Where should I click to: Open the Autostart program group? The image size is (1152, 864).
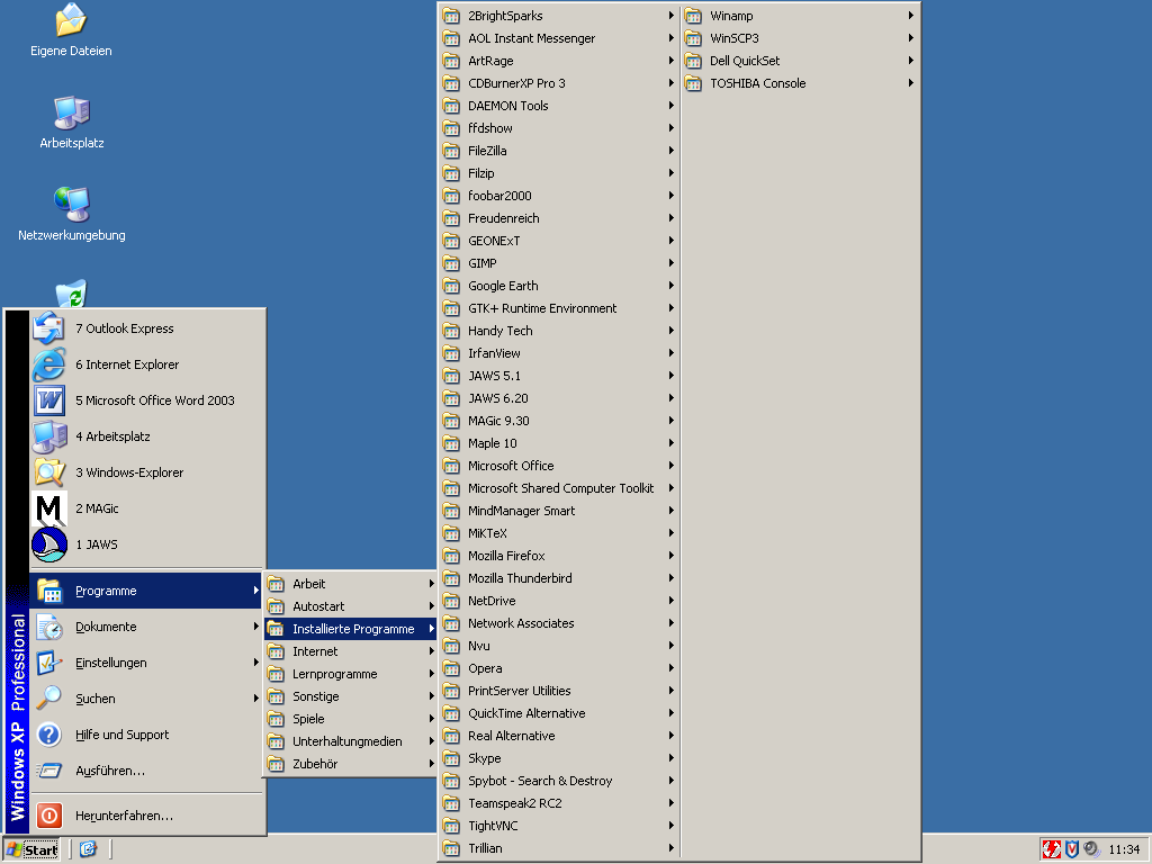(x=350, y=607)
